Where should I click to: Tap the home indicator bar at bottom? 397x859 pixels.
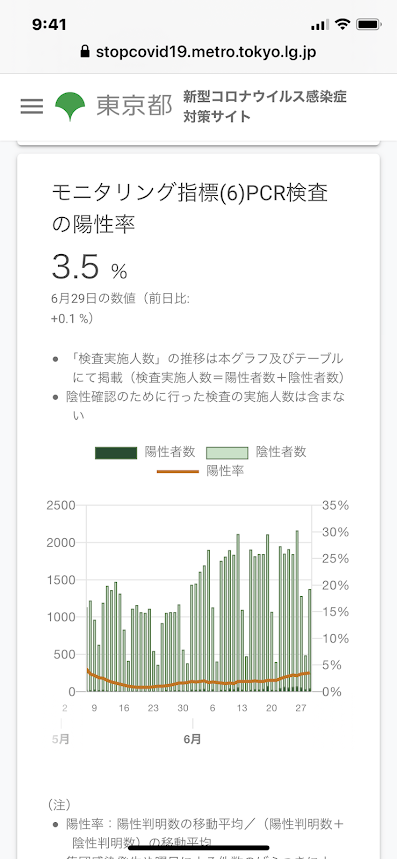pos(198,848)
